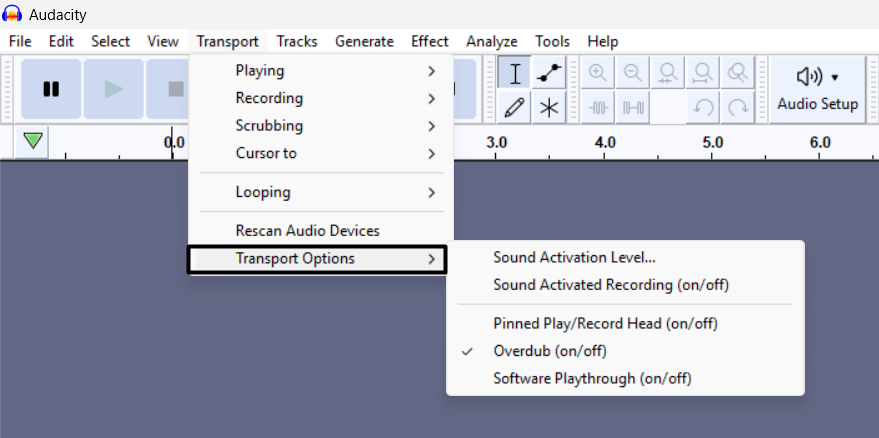Open the Analyze menu
Image resolution: width=879 pixels, height=438 pixels.
click(491, 41)
